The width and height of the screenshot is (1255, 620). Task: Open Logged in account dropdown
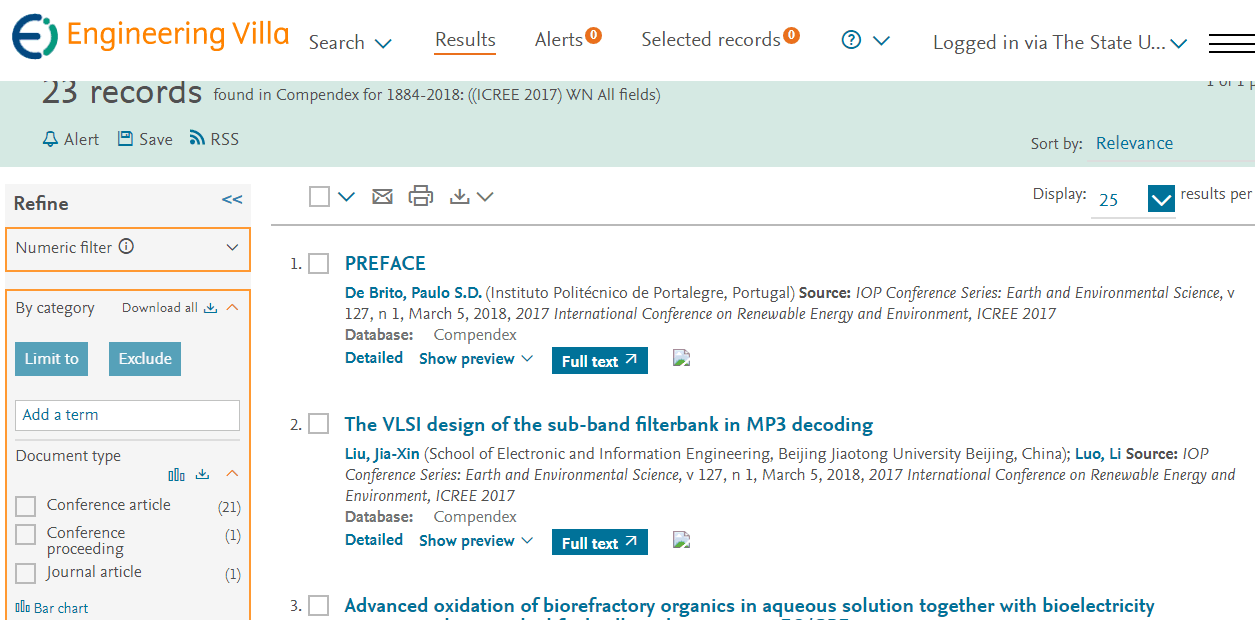click(x=1060, y=43)
